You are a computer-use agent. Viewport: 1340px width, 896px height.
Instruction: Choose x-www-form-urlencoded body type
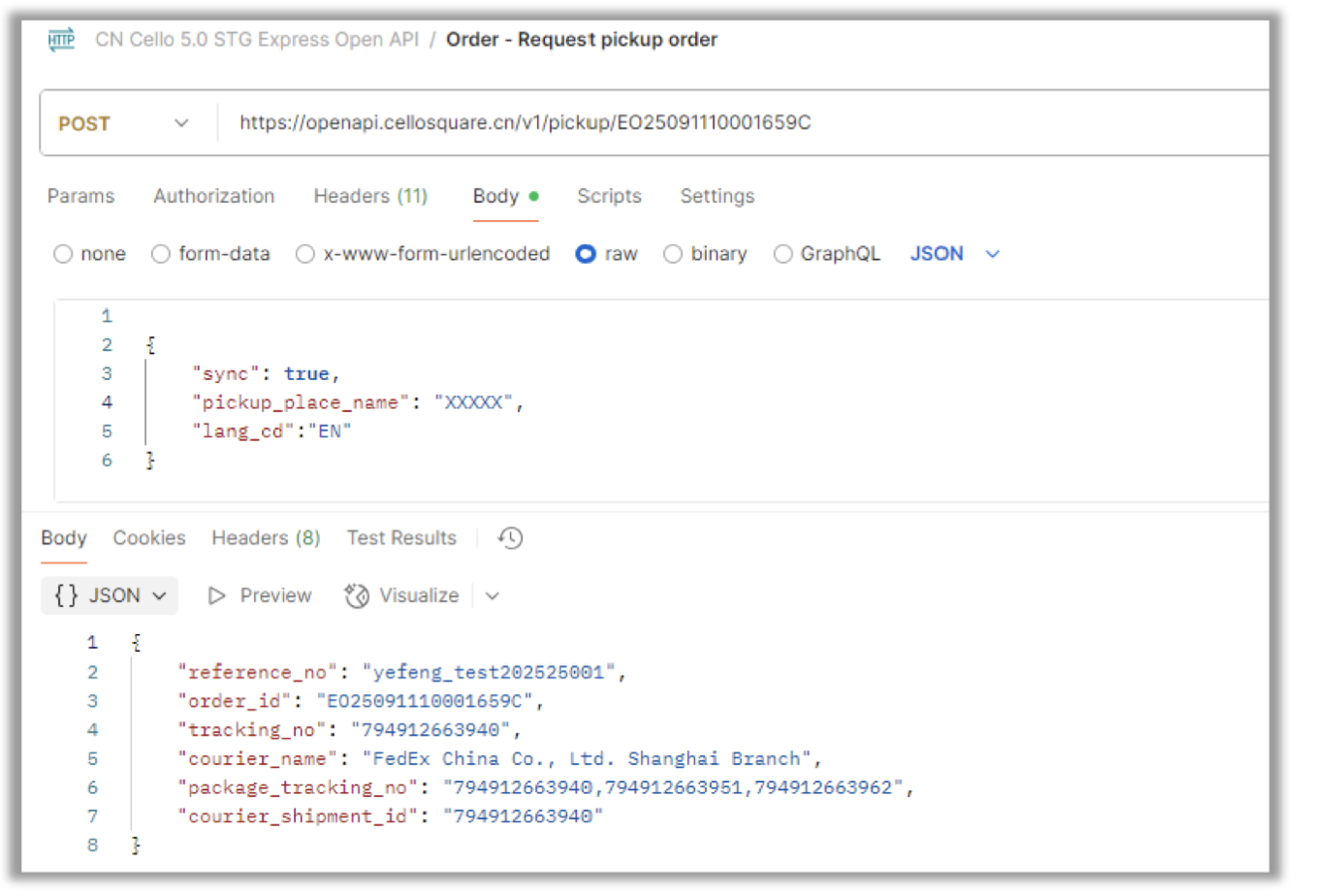point(305,254)
